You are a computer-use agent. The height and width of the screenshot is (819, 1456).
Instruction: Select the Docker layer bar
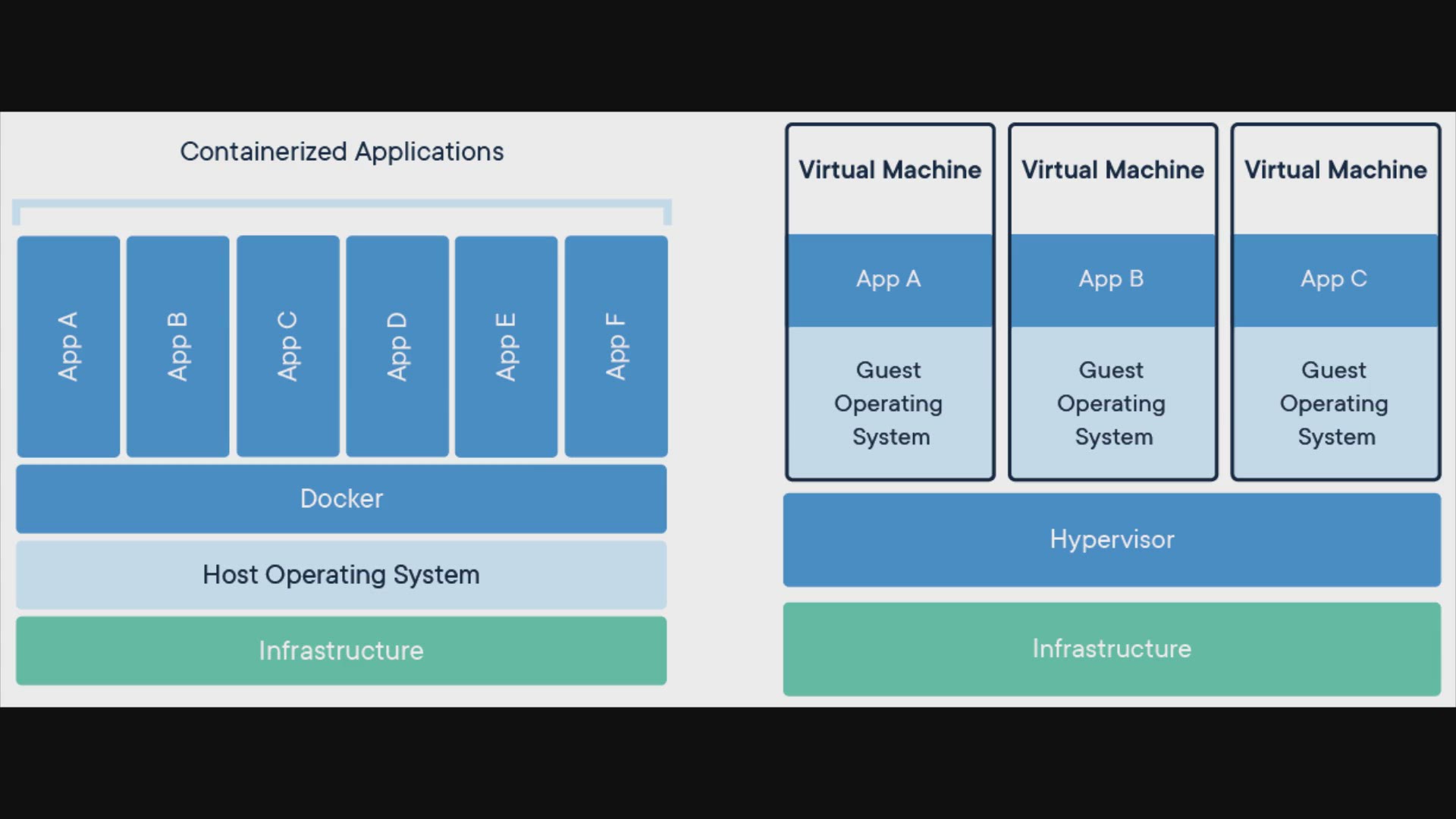[341, 498]
